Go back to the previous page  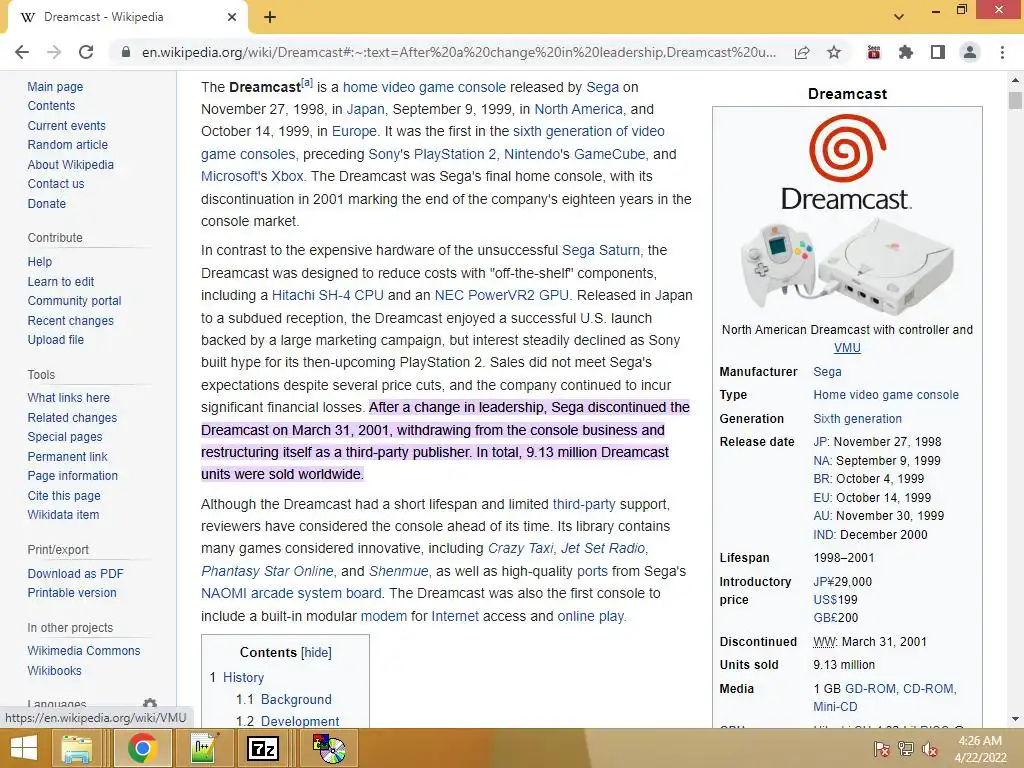(x=22, y=52)
